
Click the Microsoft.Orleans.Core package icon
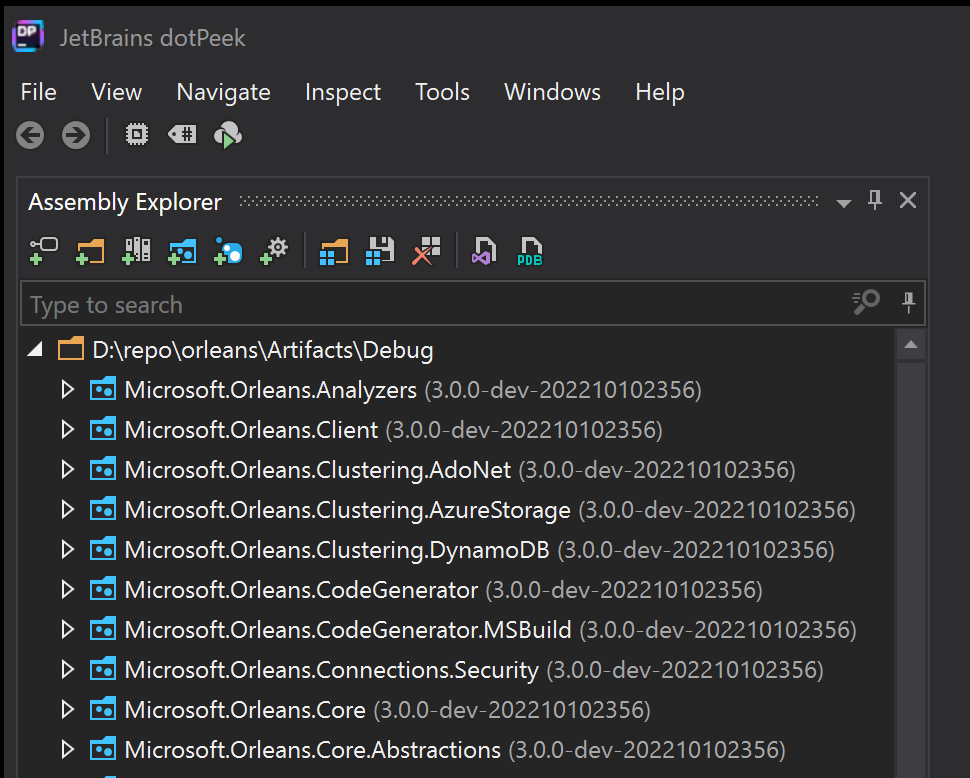coord(103,709)
